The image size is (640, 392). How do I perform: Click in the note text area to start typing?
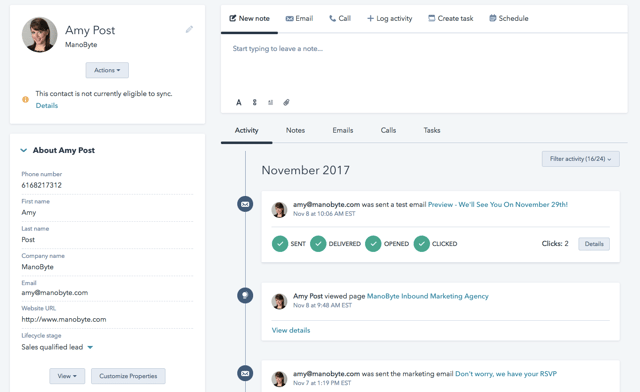pyautogui.click(x=424, y=65)
